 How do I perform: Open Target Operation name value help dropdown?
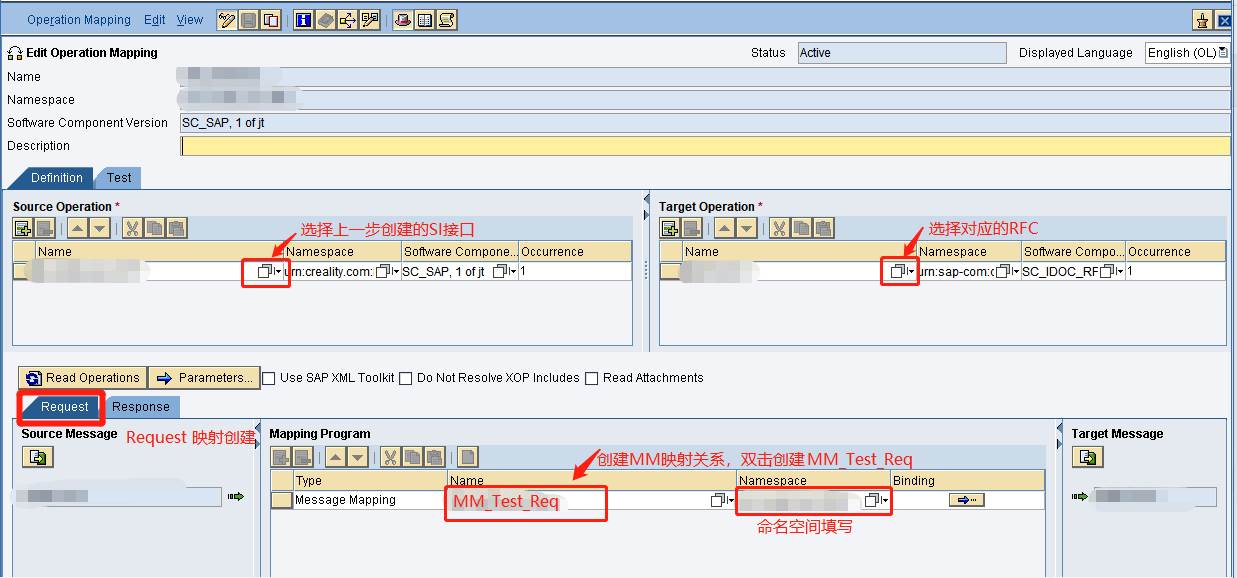(x=897, y=271)
